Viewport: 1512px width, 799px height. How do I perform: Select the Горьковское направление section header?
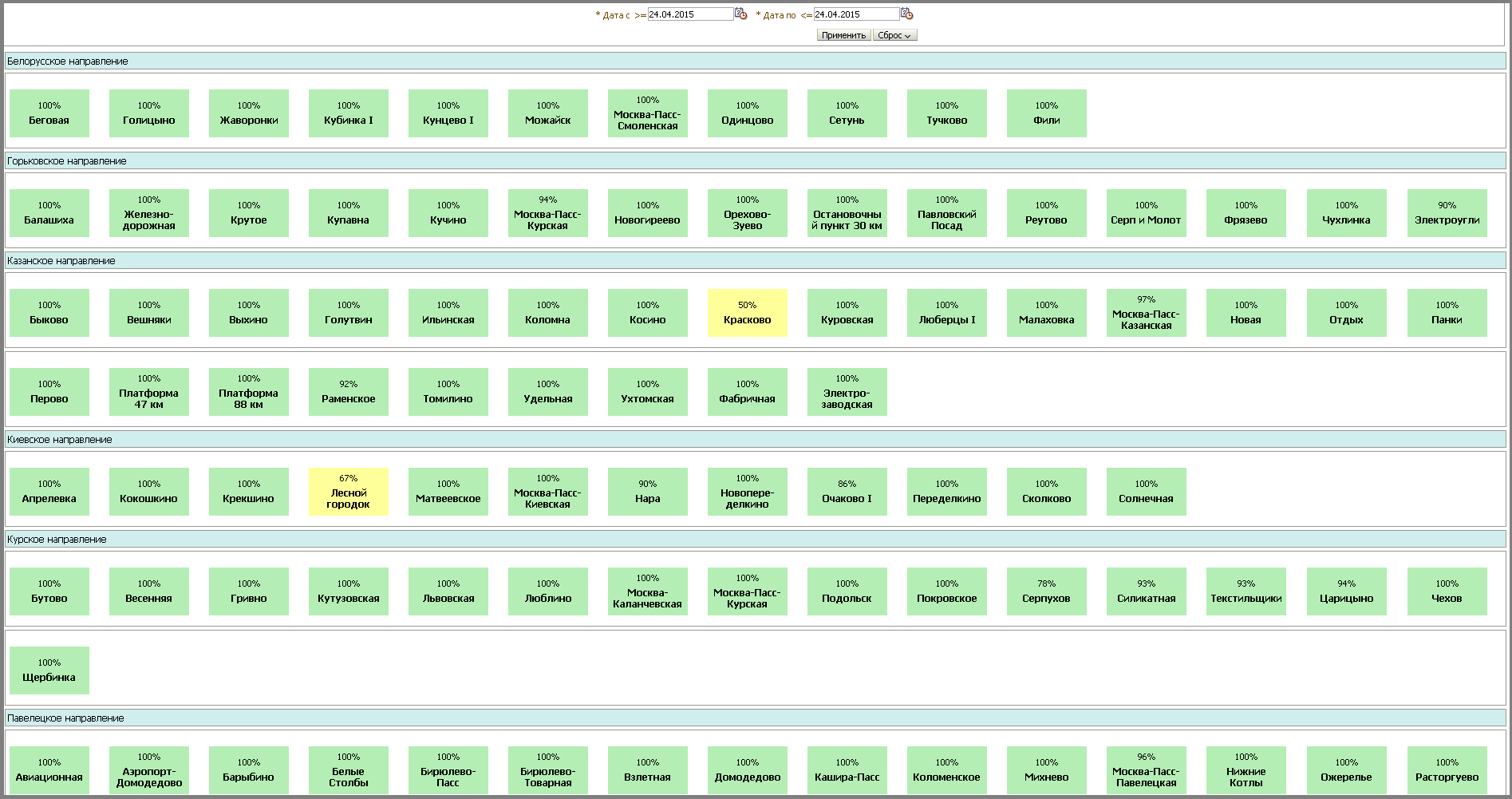(755, 161)
